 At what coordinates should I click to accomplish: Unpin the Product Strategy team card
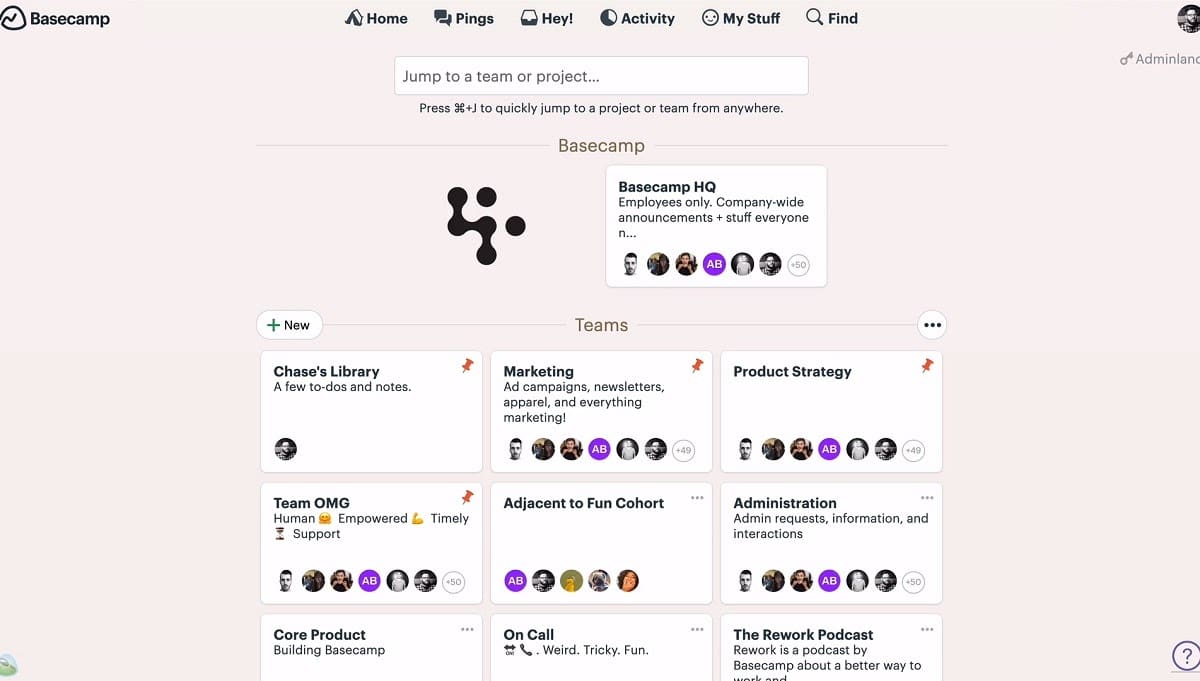pyautogui.click(x=926, y=367)
